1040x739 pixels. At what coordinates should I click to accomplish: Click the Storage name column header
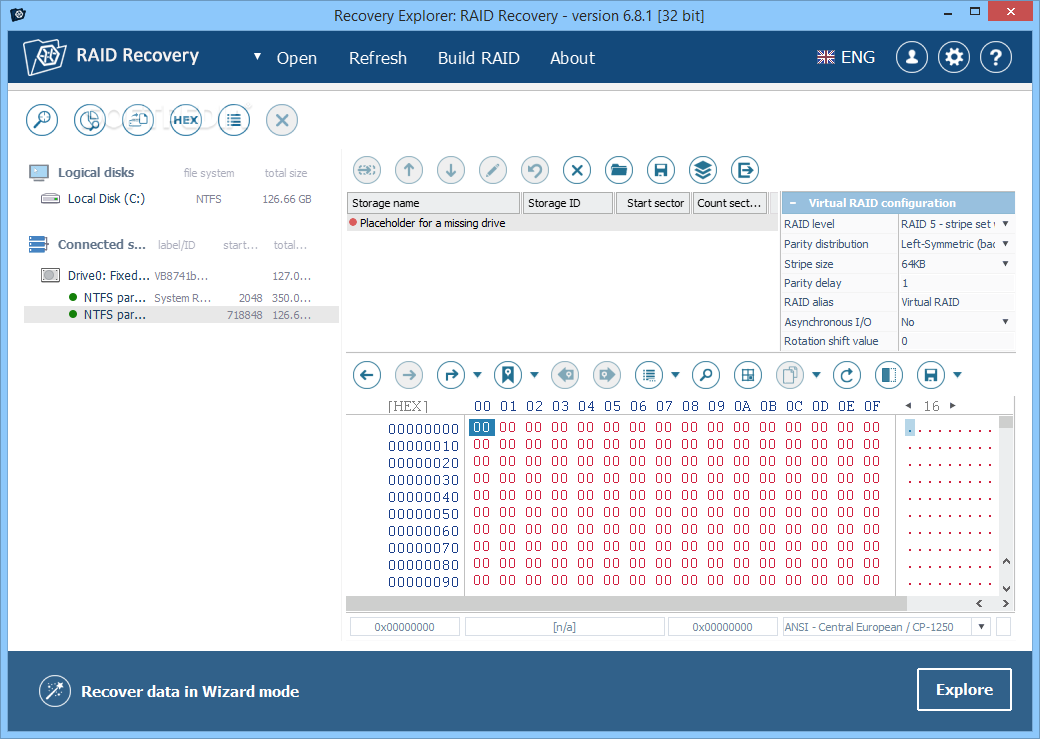coord(433,203)
